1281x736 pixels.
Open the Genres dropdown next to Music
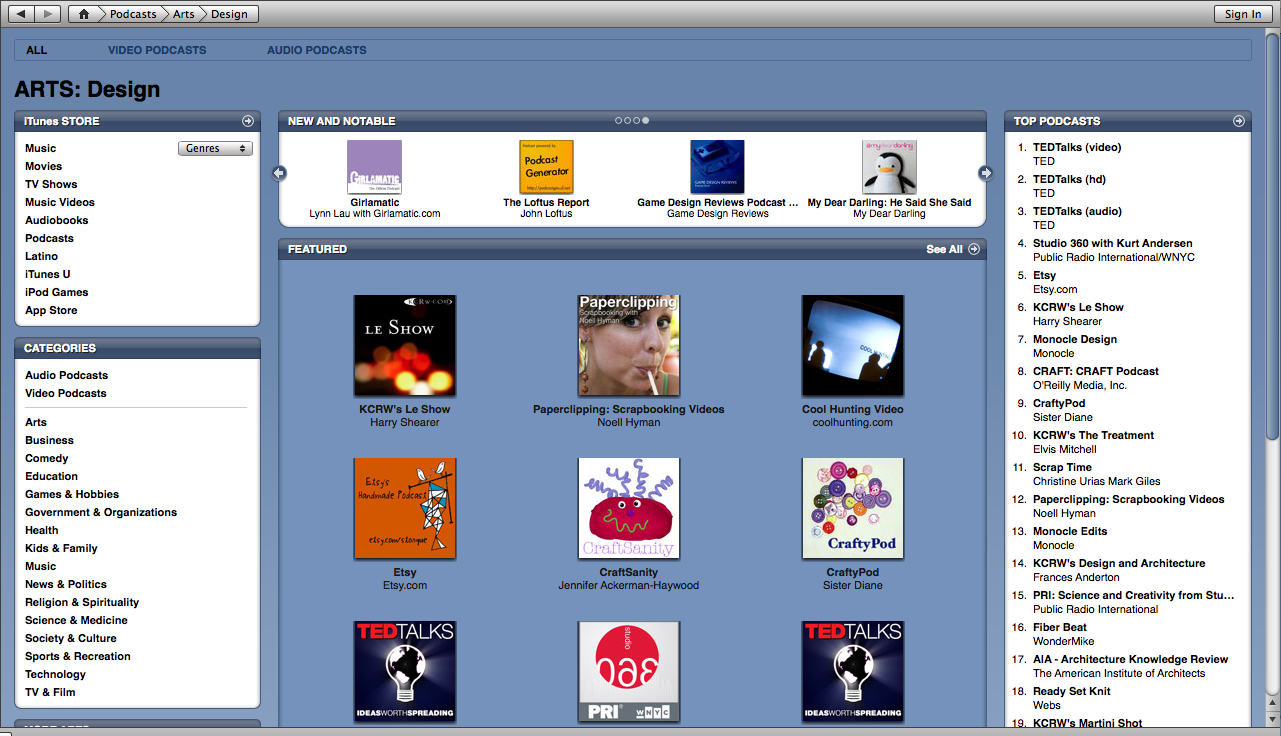click(215, 148)
